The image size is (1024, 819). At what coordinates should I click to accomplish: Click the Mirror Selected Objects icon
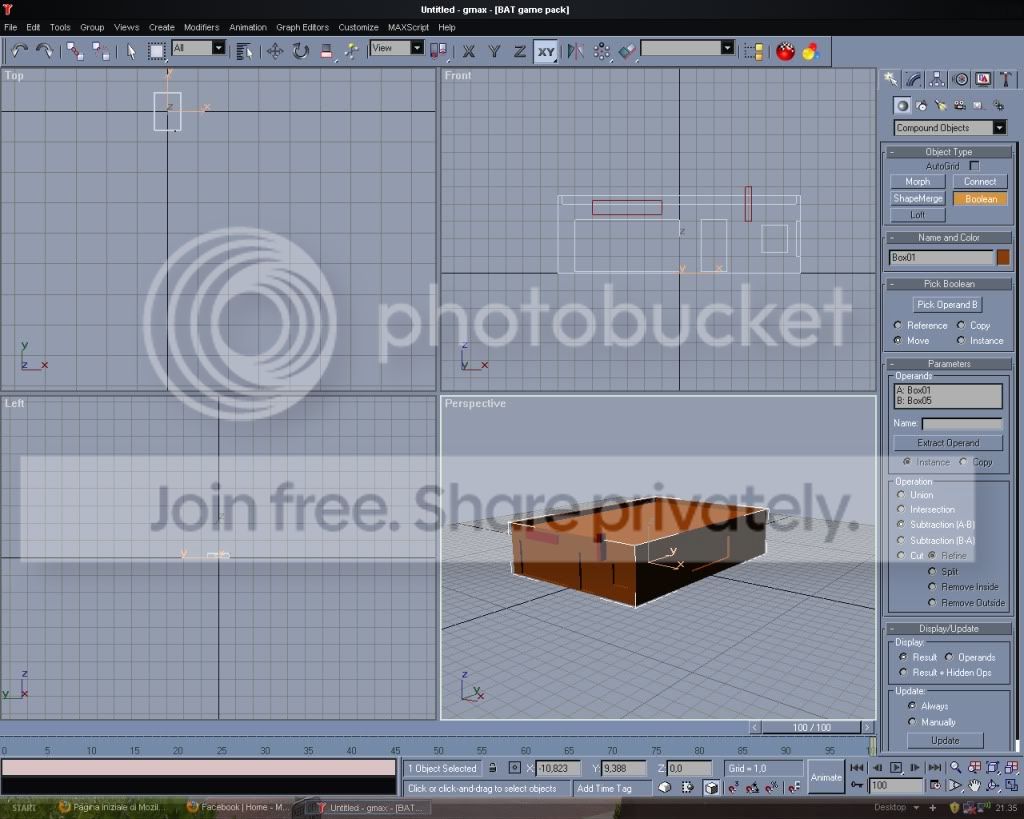(575, 51)
